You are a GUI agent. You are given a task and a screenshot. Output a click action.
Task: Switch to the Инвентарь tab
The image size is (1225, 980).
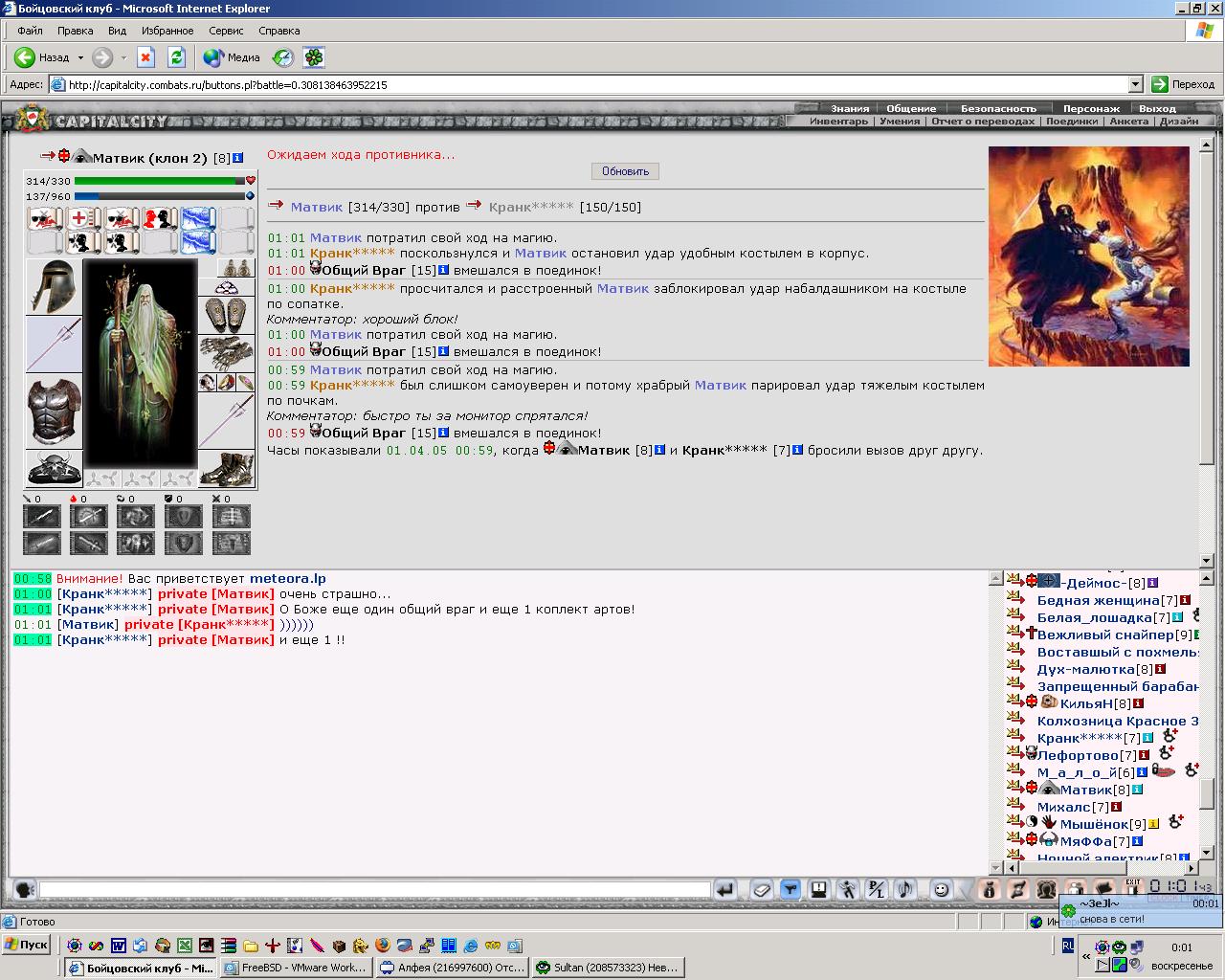(x=838, y=122)
